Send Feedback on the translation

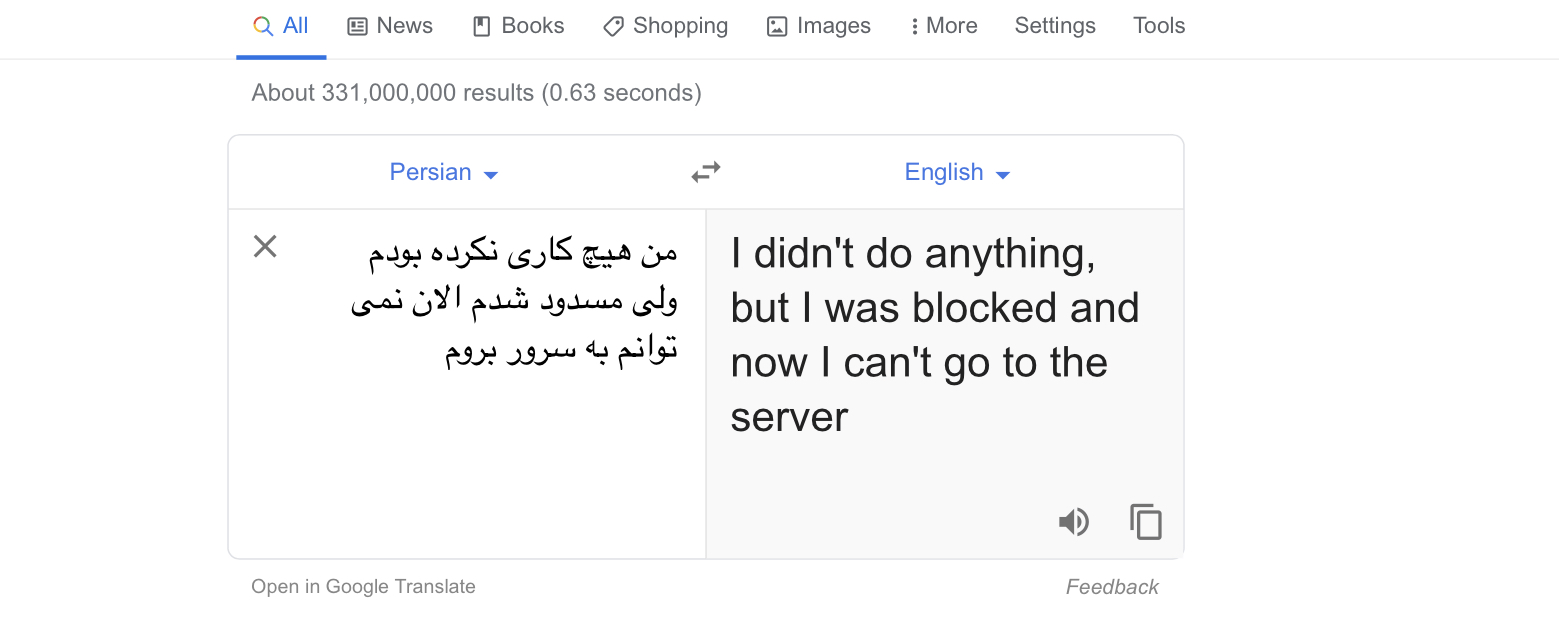click(x=1112, y=587)
